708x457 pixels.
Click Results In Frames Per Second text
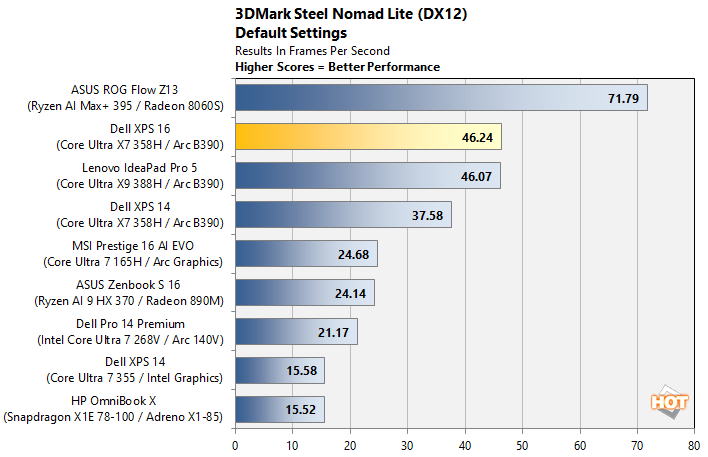(312, 51)
